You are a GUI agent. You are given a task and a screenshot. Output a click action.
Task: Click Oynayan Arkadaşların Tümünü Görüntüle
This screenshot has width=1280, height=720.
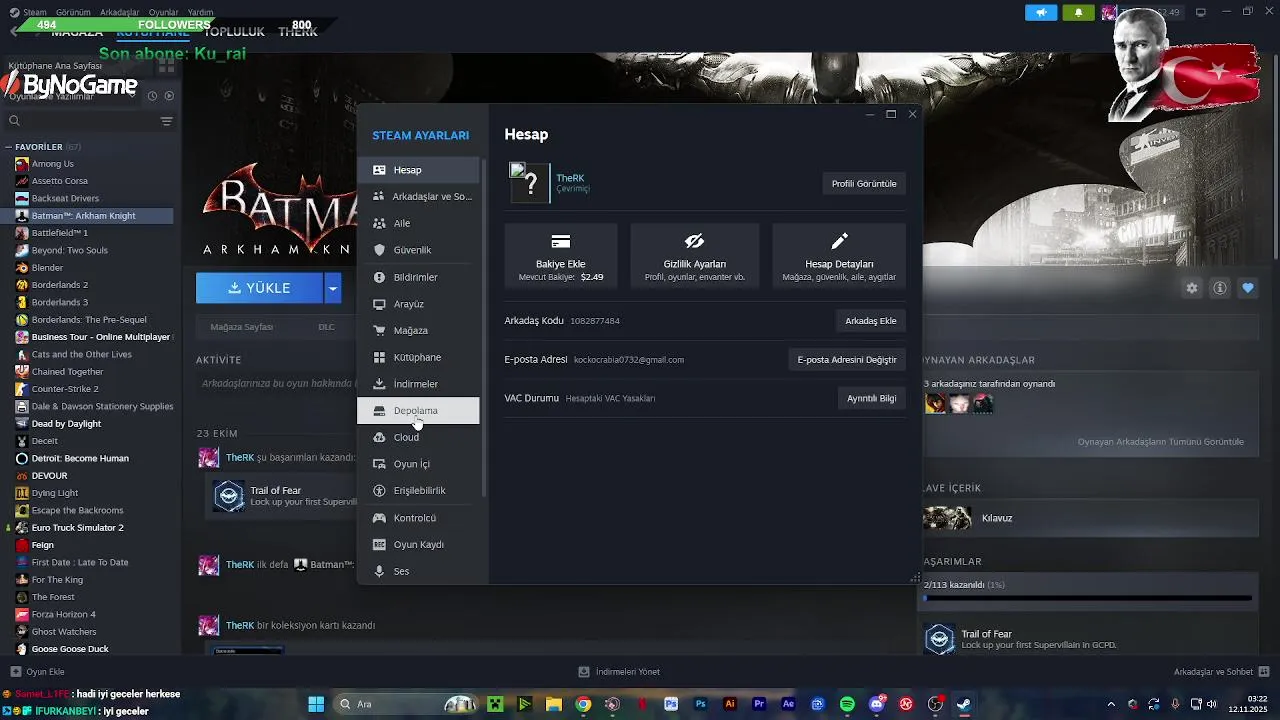[1161, 442]
